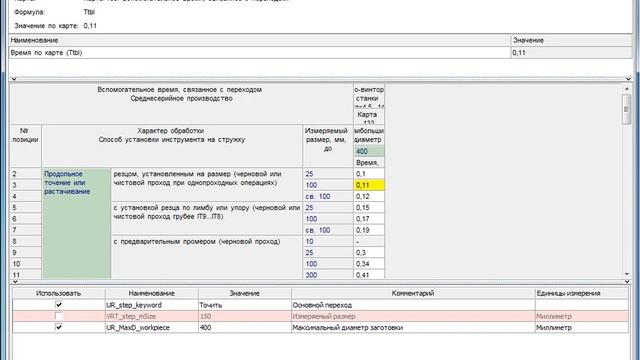Select measured size 100 in position 6
Viewport: 640px width, 360px height.
coord(328,219)
